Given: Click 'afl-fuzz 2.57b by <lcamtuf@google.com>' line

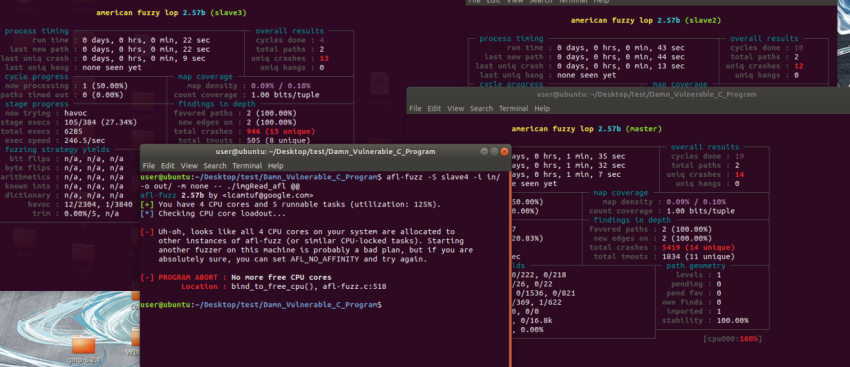Looking at the screenshot, I should (x=227, y=195).
